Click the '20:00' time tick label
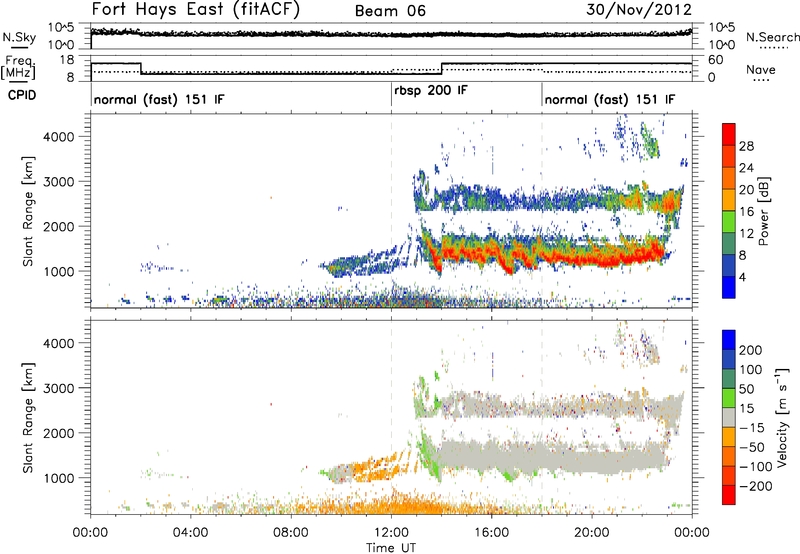This screenshot has width=800, height=554. (x=592, y=533)
